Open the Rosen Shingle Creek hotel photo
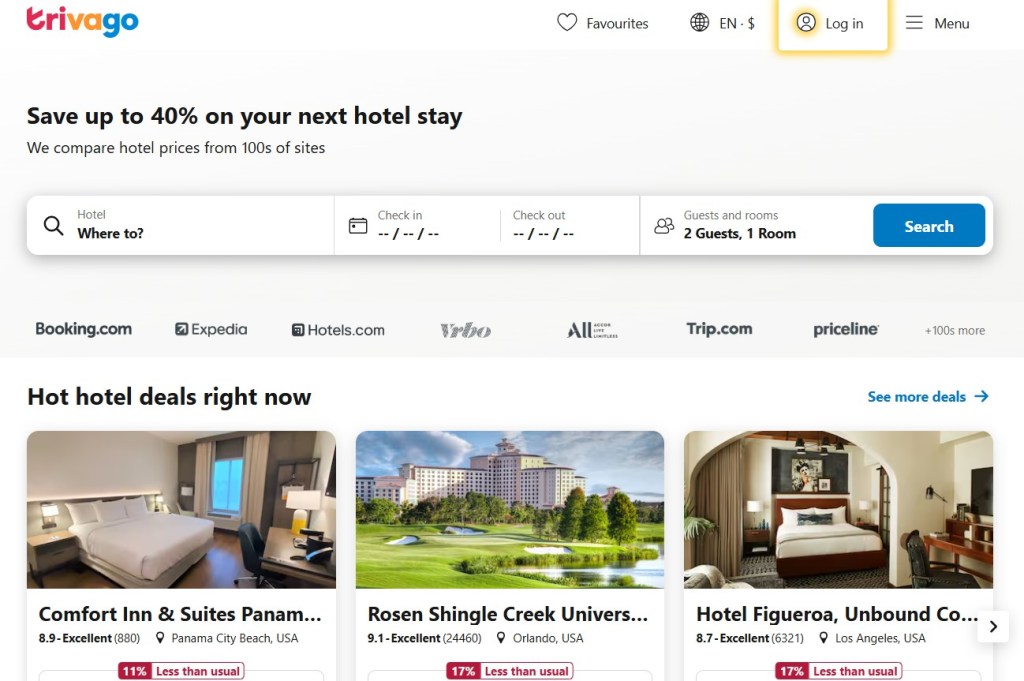Viewport: 1024px width, 681px height. [x=510, y=509]
